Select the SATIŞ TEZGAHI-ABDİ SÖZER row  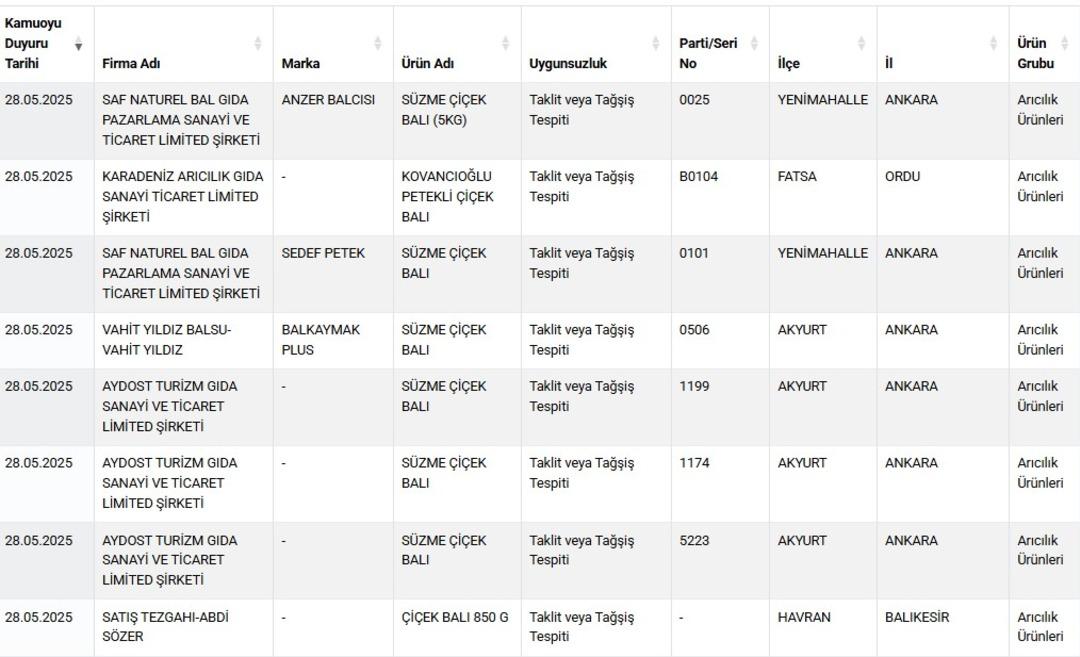(540, 627)
